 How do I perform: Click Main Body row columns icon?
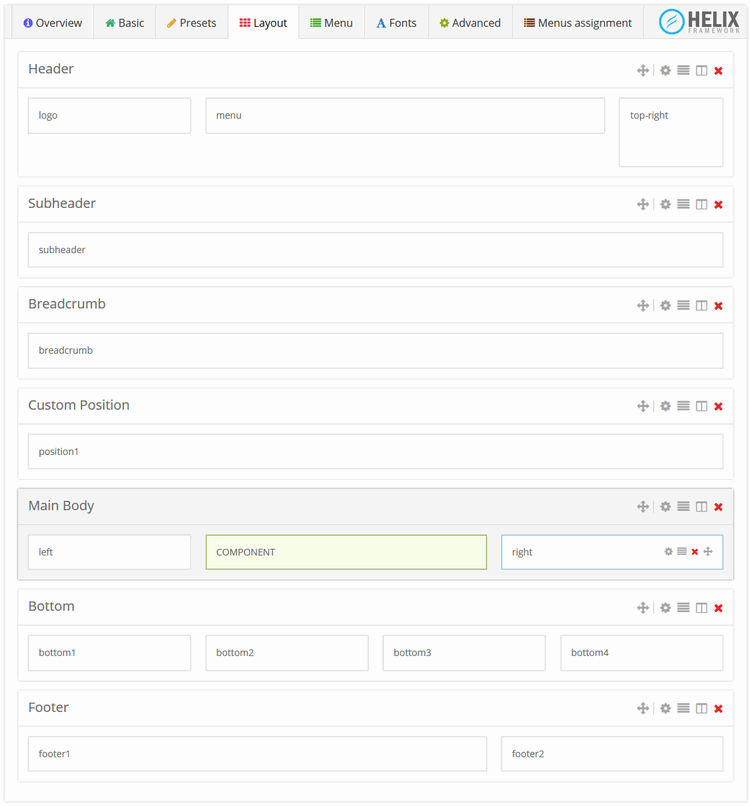[701, 507]
